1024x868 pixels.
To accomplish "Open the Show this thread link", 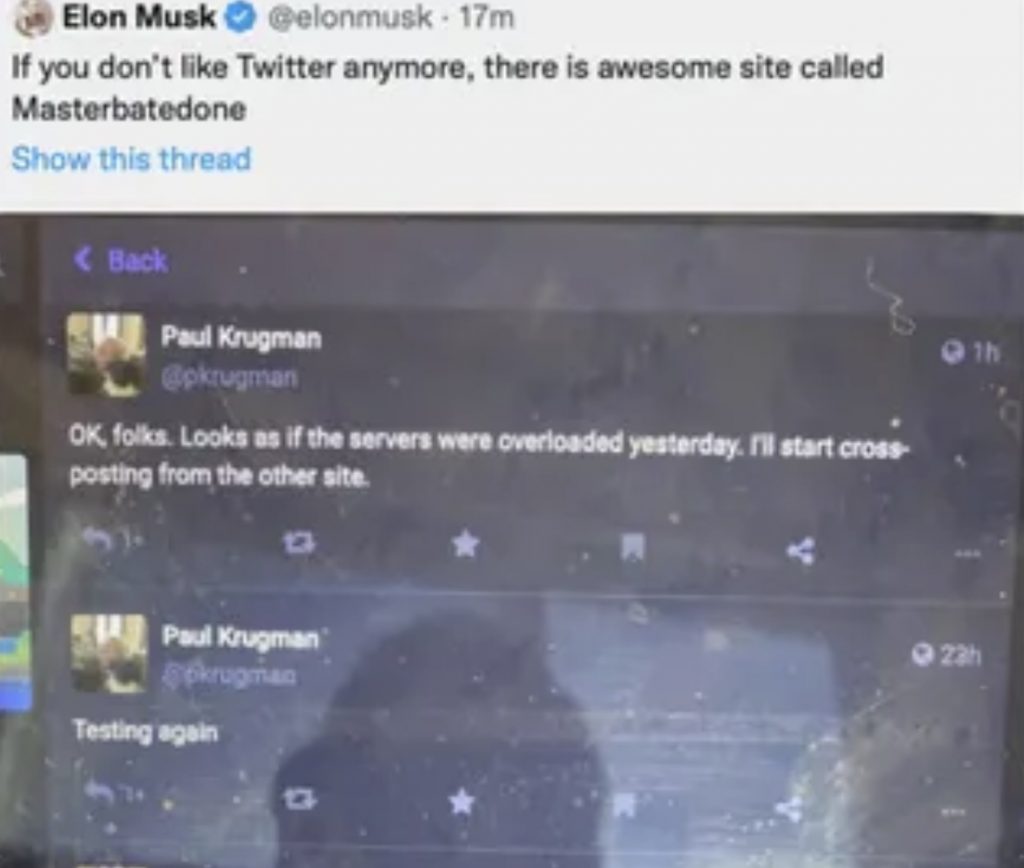I will (x=131, y=159).
